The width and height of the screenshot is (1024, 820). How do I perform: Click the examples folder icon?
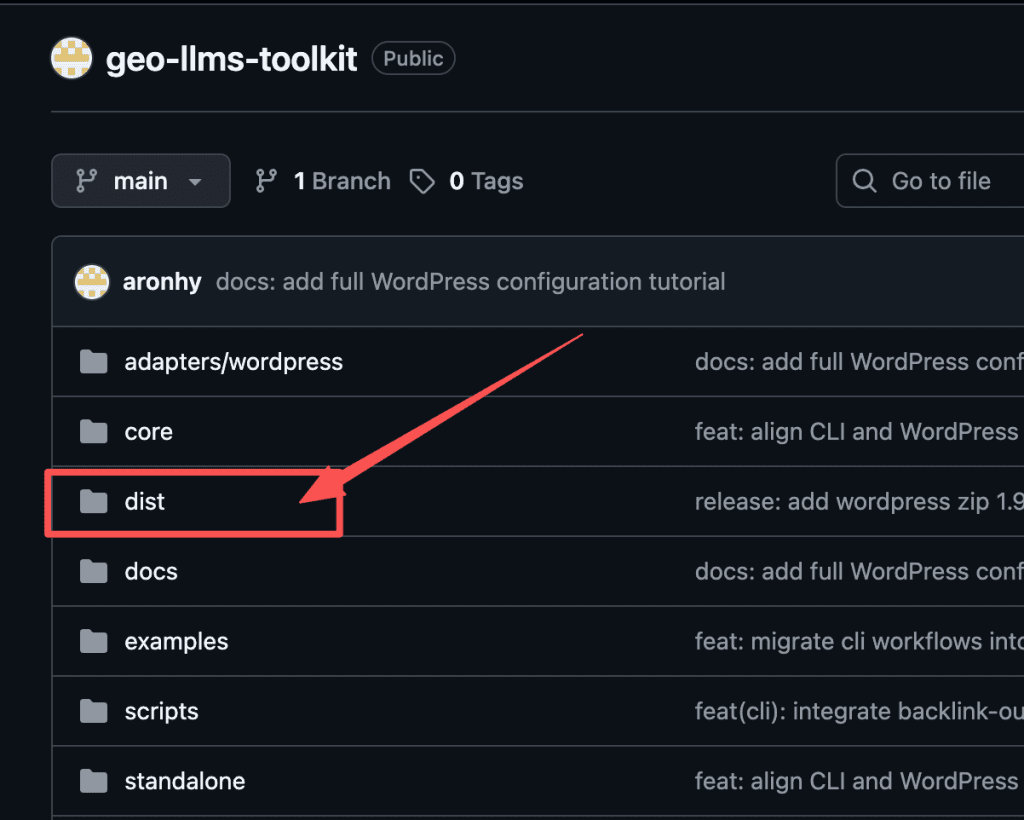point(94,641)
